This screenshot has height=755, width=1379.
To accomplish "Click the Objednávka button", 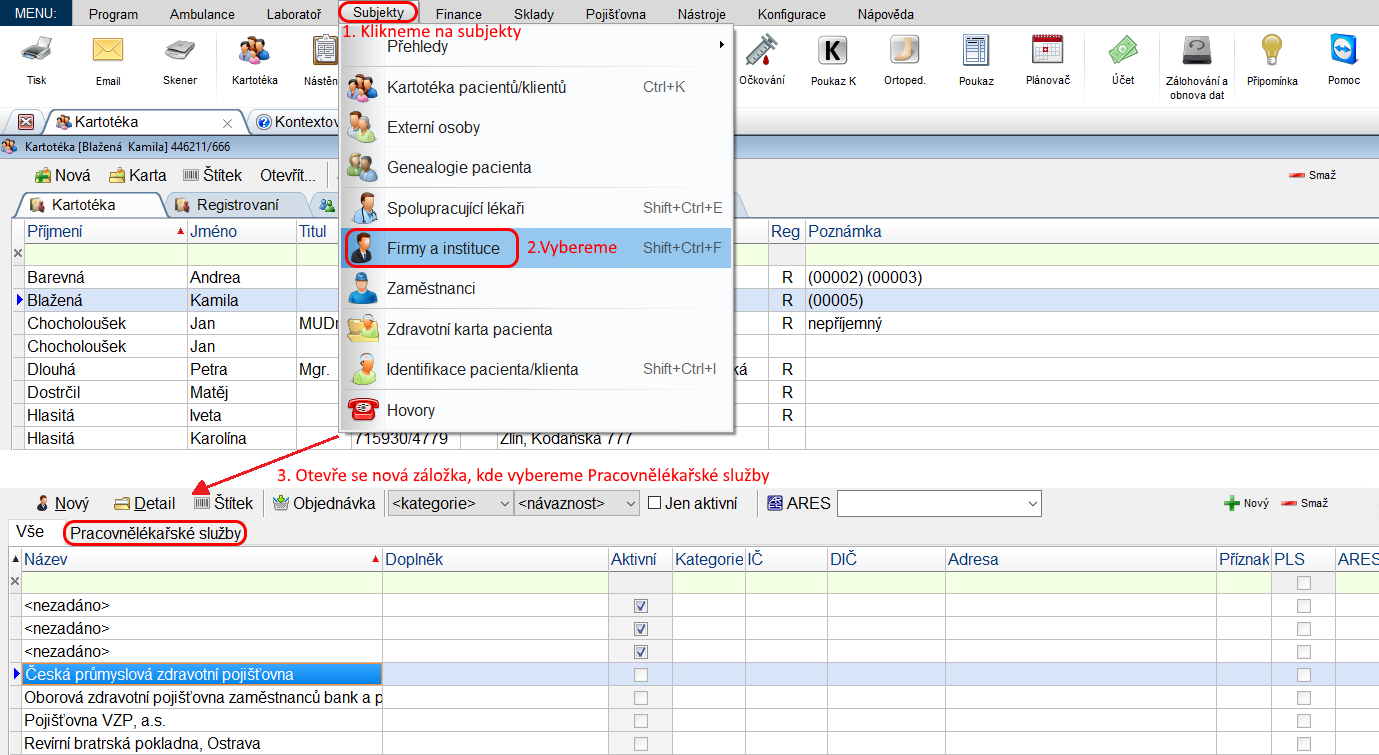I will (323, 503).
